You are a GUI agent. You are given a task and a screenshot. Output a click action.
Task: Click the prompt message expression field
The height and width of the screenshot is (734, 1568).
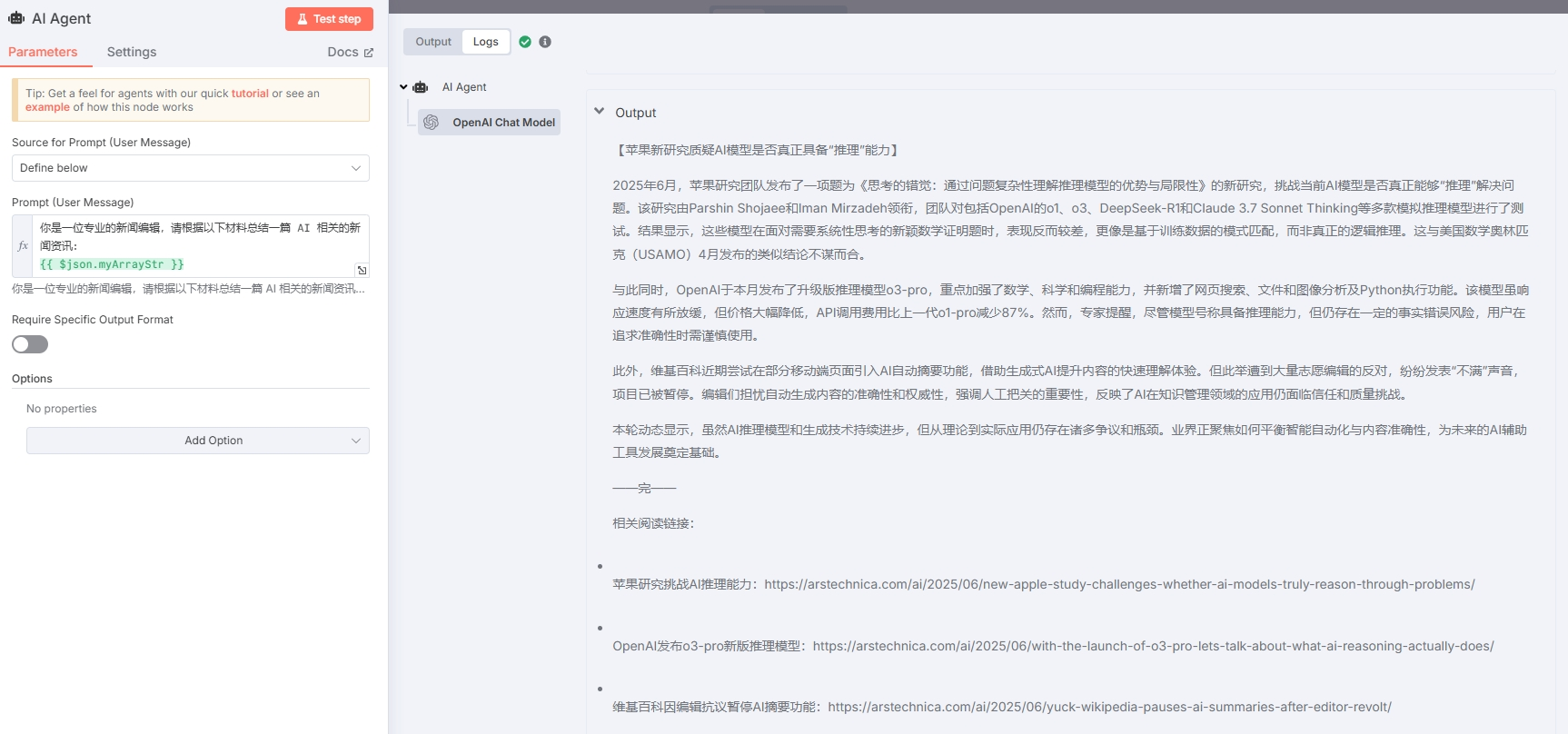click(200, 246)
